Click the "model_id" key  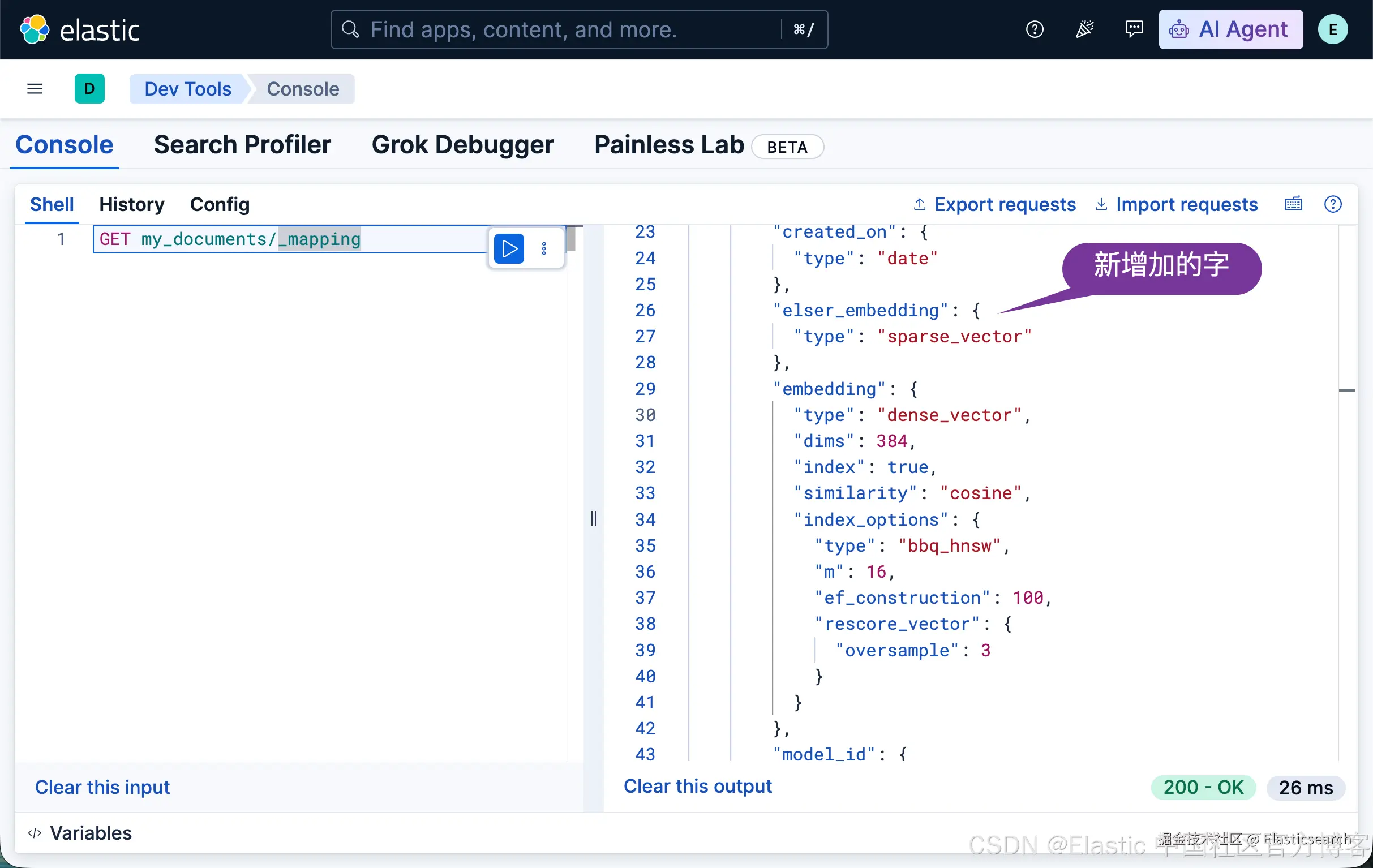coord(824,755)
